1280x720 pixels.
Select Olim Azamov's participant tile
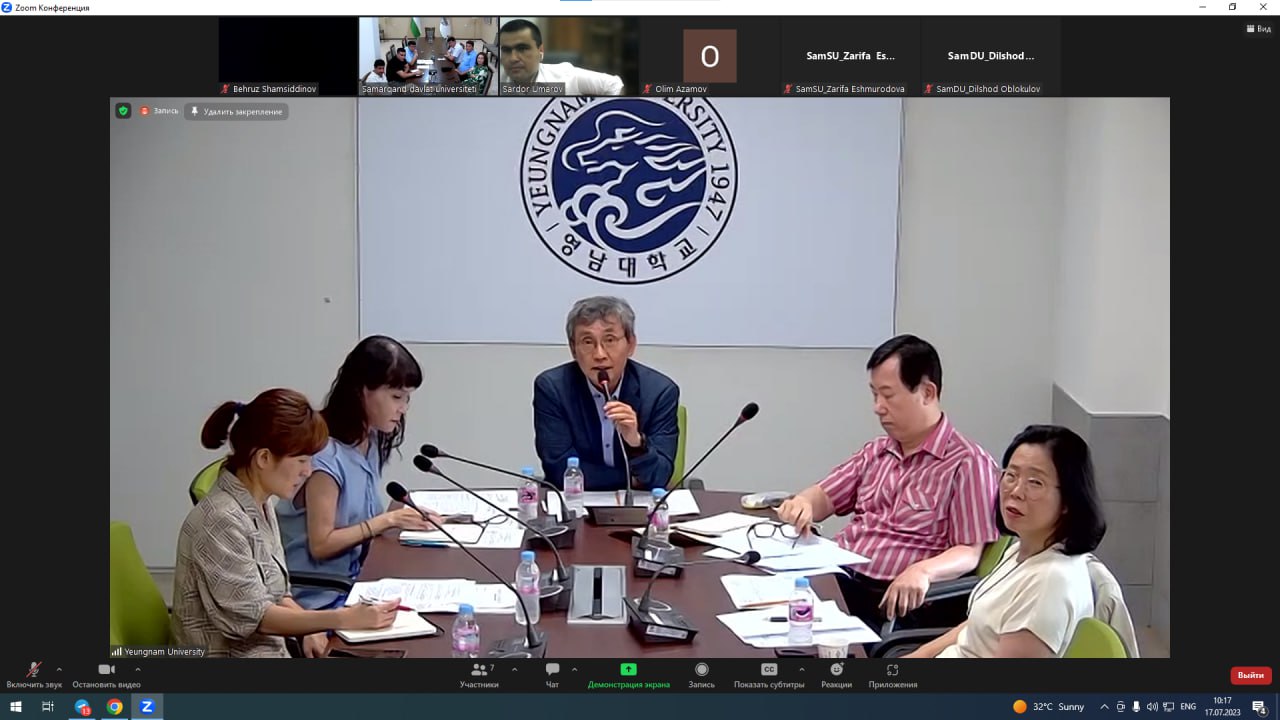pos(709,56)
